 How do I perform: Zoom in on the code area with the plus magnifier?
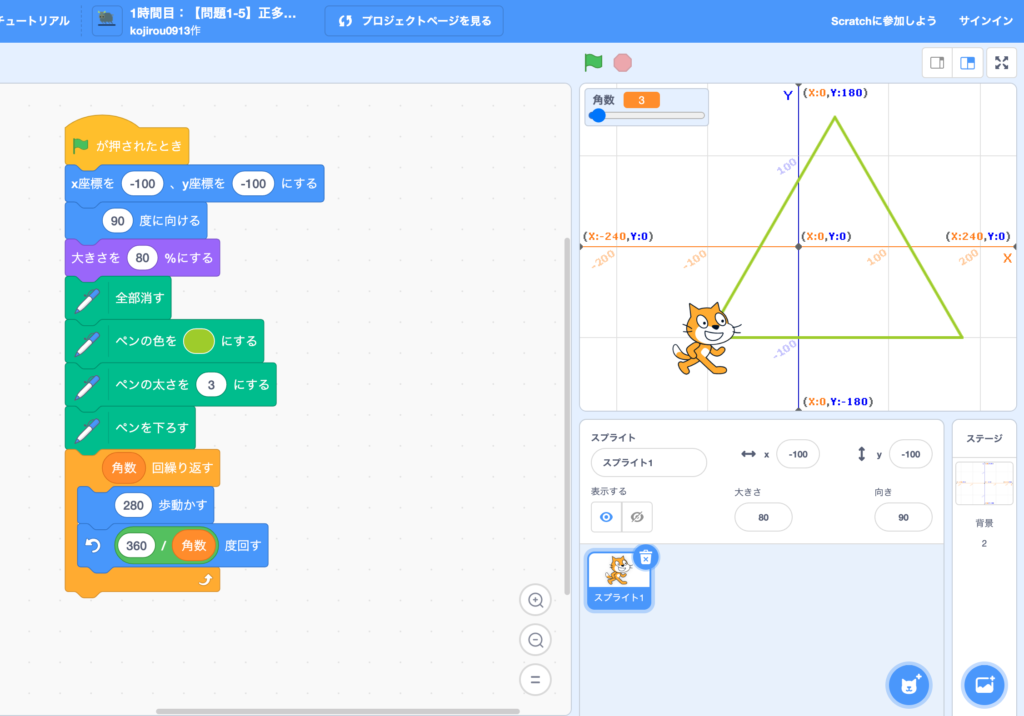pos(536,600)
